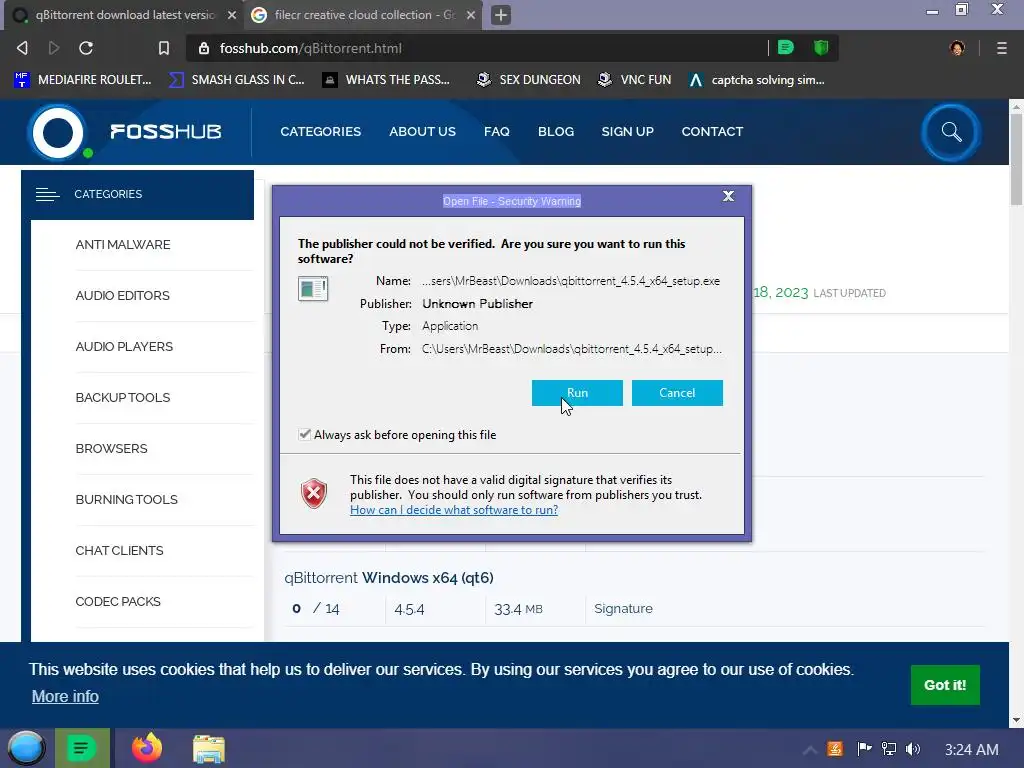This screenshot has width=1024, height=768.
Task: Open SMASH GLASS IN C... bookmark
Action: (x=237, y=80)
